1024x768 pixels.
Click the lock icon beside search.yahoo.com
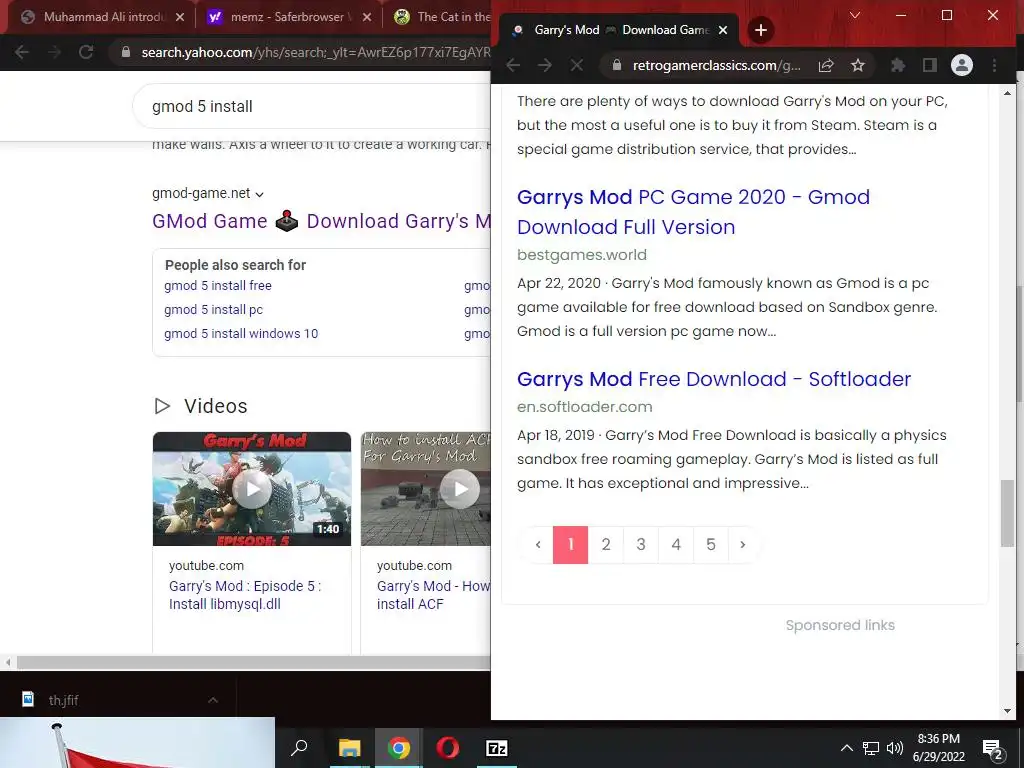(126, 52)
